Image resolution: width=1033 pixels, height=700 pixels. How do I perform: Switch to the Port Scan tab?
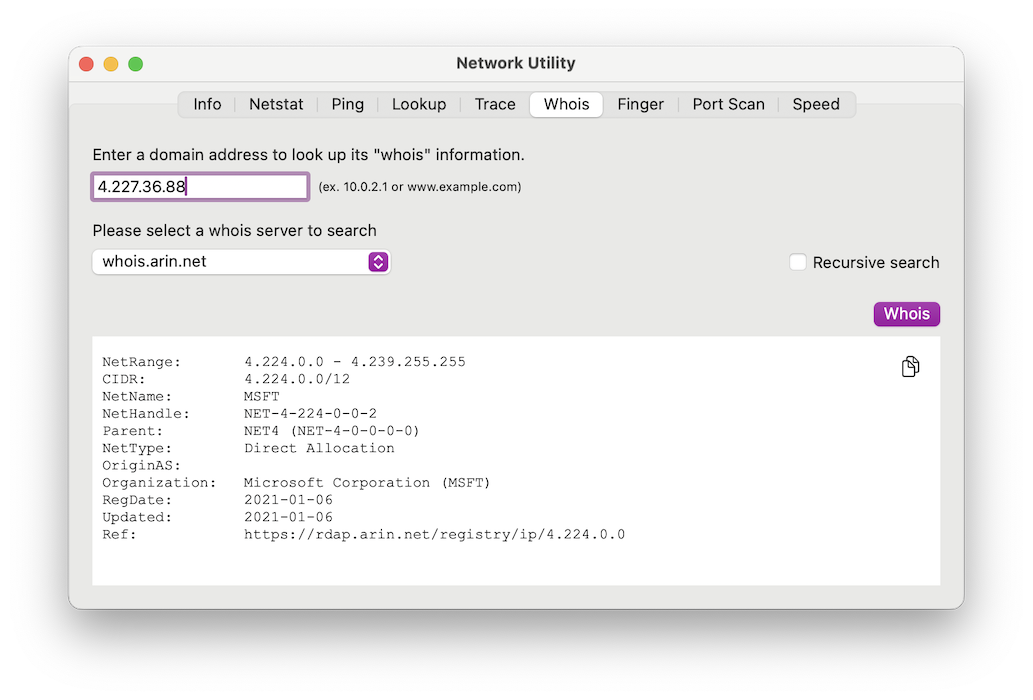pos(728,104)
